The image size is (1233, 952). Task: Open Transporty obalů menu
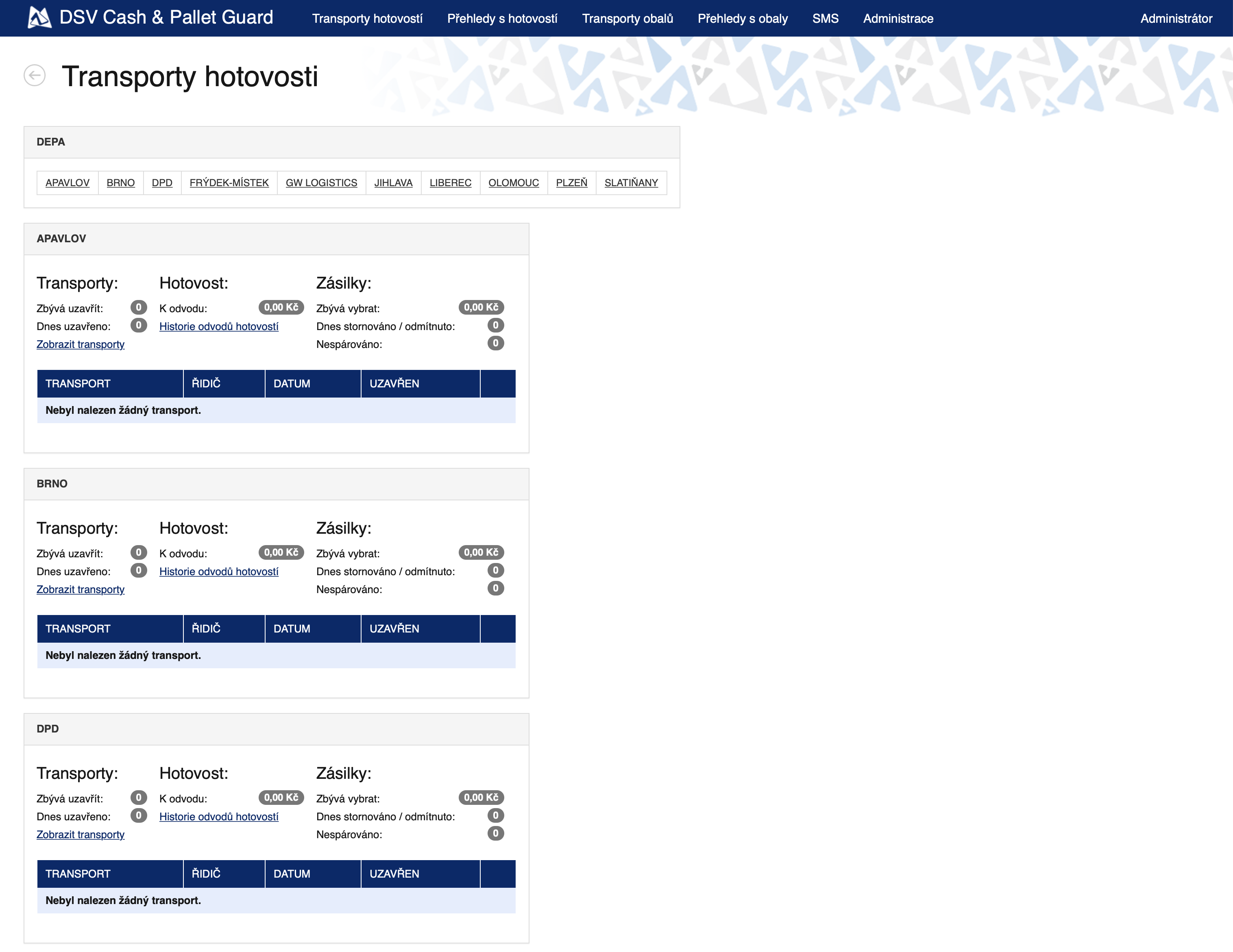coord(627,19)
